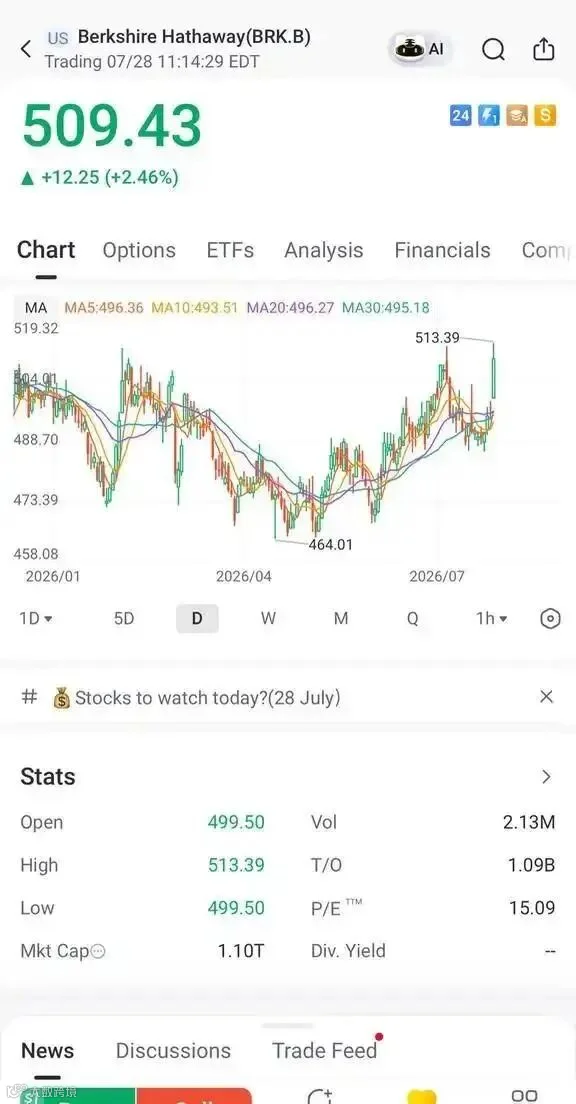This screenshot has height=1104, width=576.
Task: Select the D daily interval
Action: coord(197,619)
